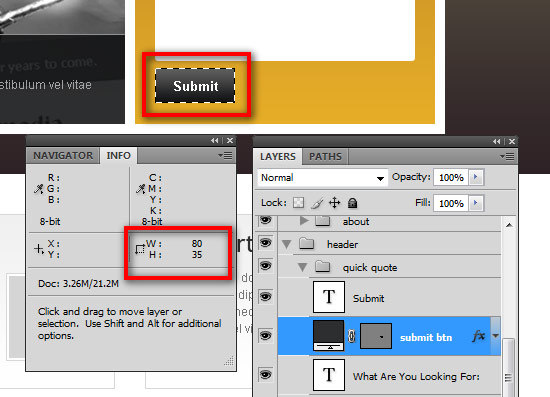Open the Info panel options menu
Screen dimensions: 550x397
point(225,155)
